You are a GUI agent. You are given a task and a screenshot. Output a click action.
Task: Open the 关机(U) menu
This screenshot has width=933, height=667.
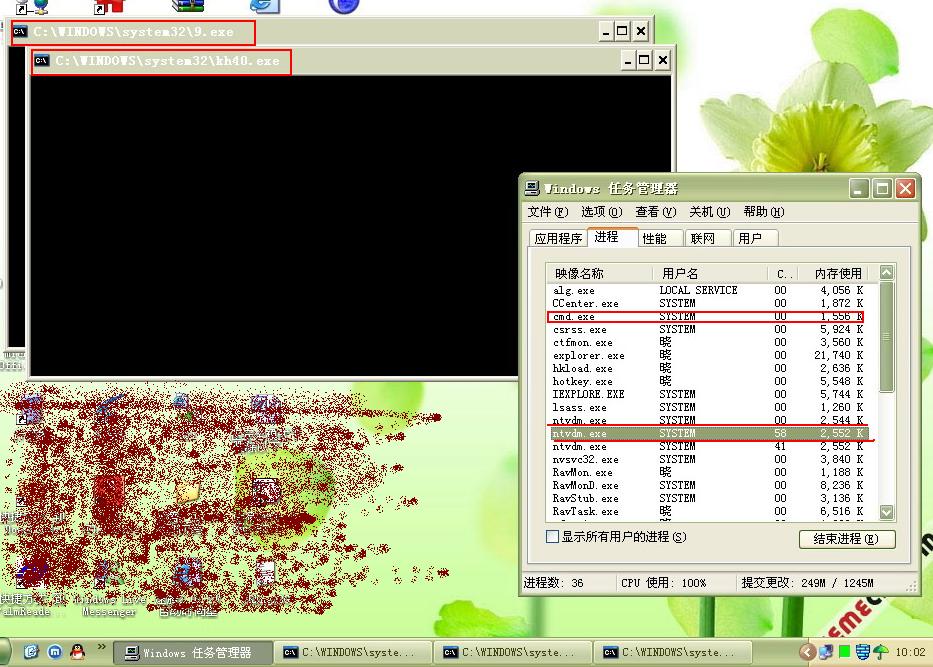709,212
